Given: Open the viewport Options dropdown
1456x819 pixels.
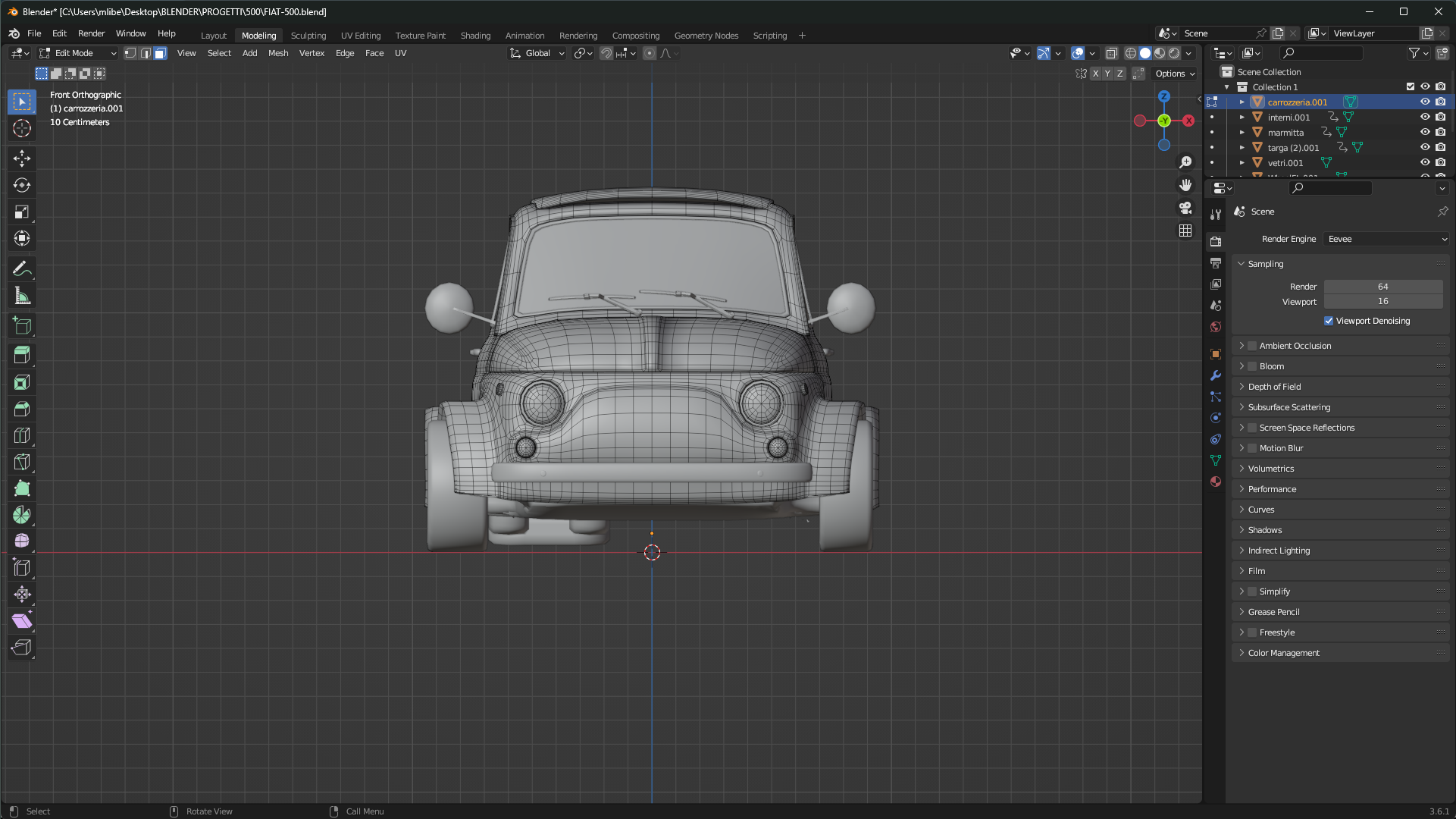Looking at the screenshot, I should click(1175, 74).
